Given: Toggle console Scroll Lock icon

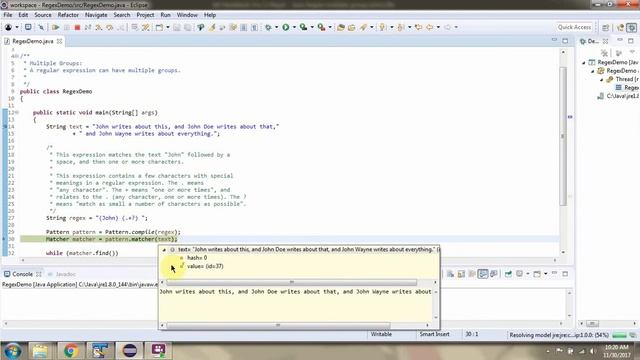Looking at the screenshot, I should pos(461,274).
